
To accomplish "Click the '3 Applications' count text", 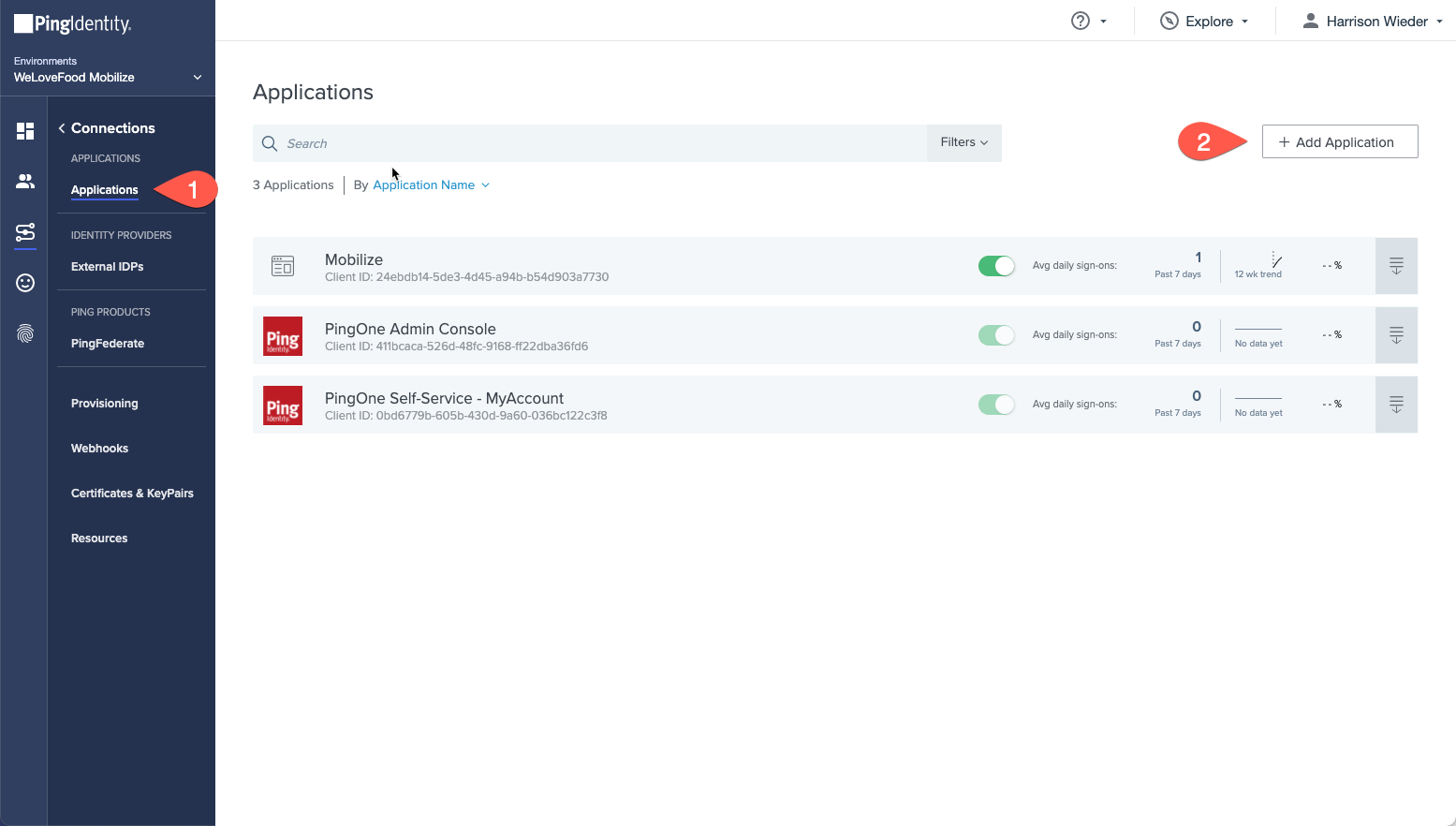I will pos(293,184).
